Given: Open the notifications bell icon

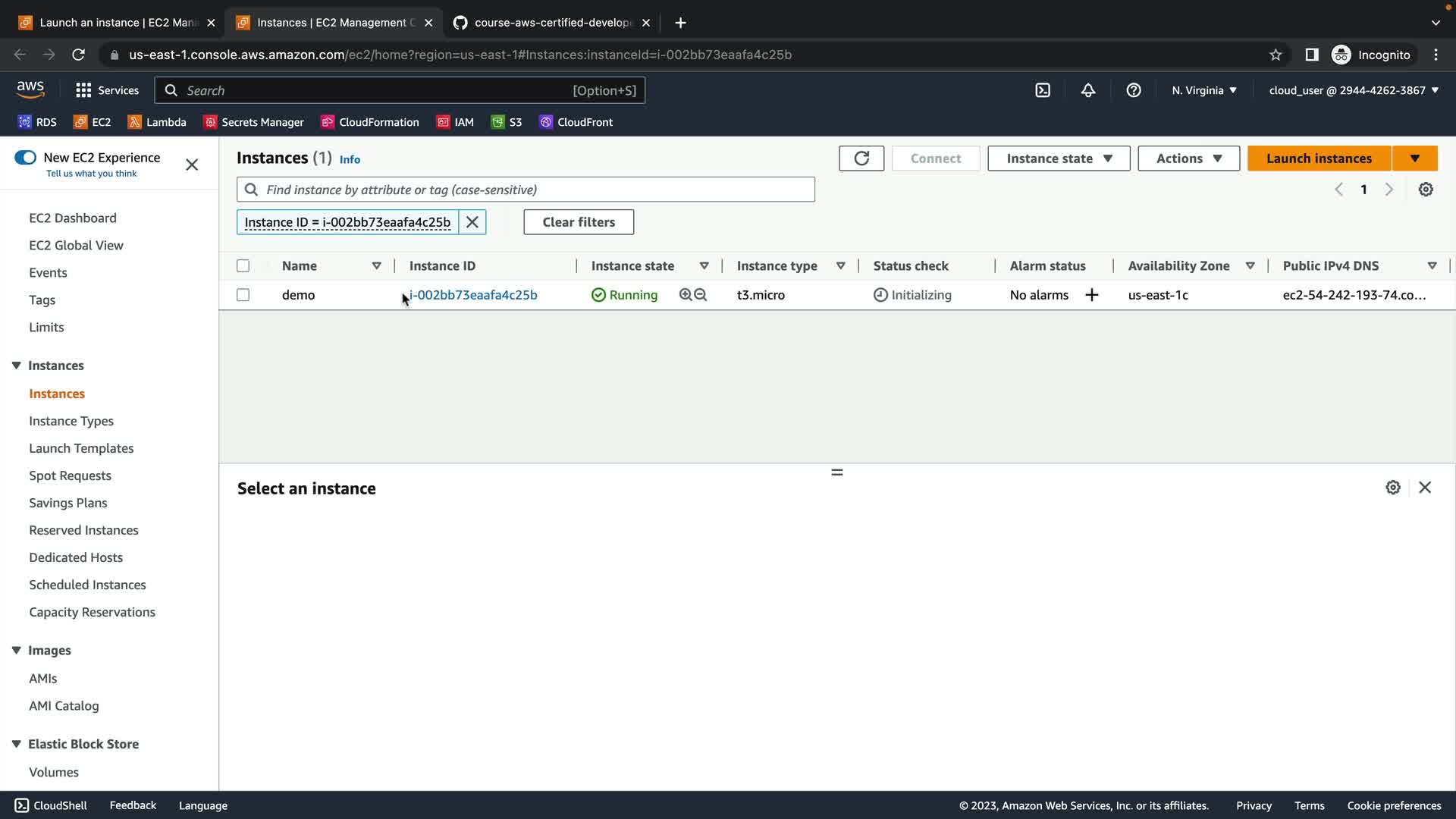Looking at the screenshot, I should coord(1087,90).
